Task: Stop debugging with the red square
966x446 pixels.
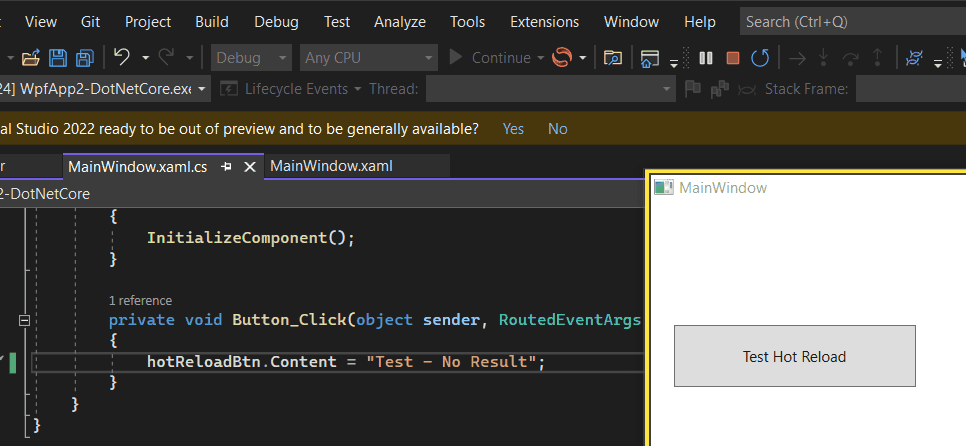Action: [733, 58]
